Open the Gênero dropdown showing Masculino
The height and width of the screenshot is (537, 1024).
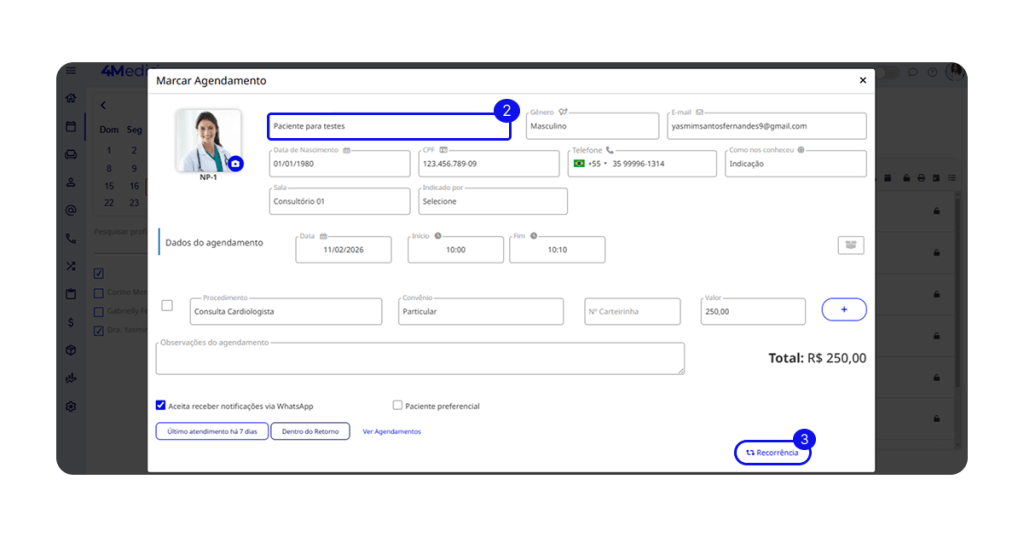coord(592,126)
